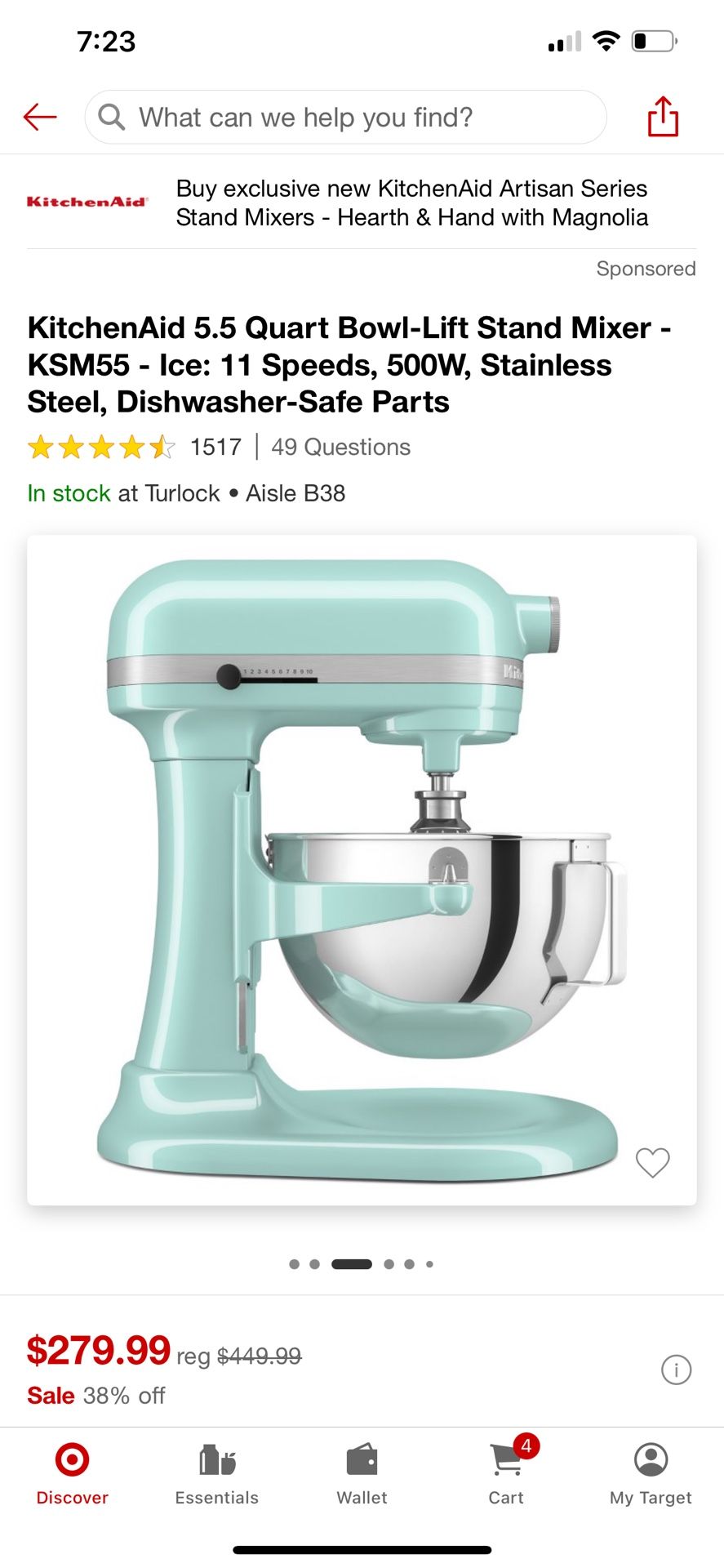Image resolution: width=724 pixels, height=1568 pixels.
Task: View the 49 Questions link
Action: tap(340, 448)
